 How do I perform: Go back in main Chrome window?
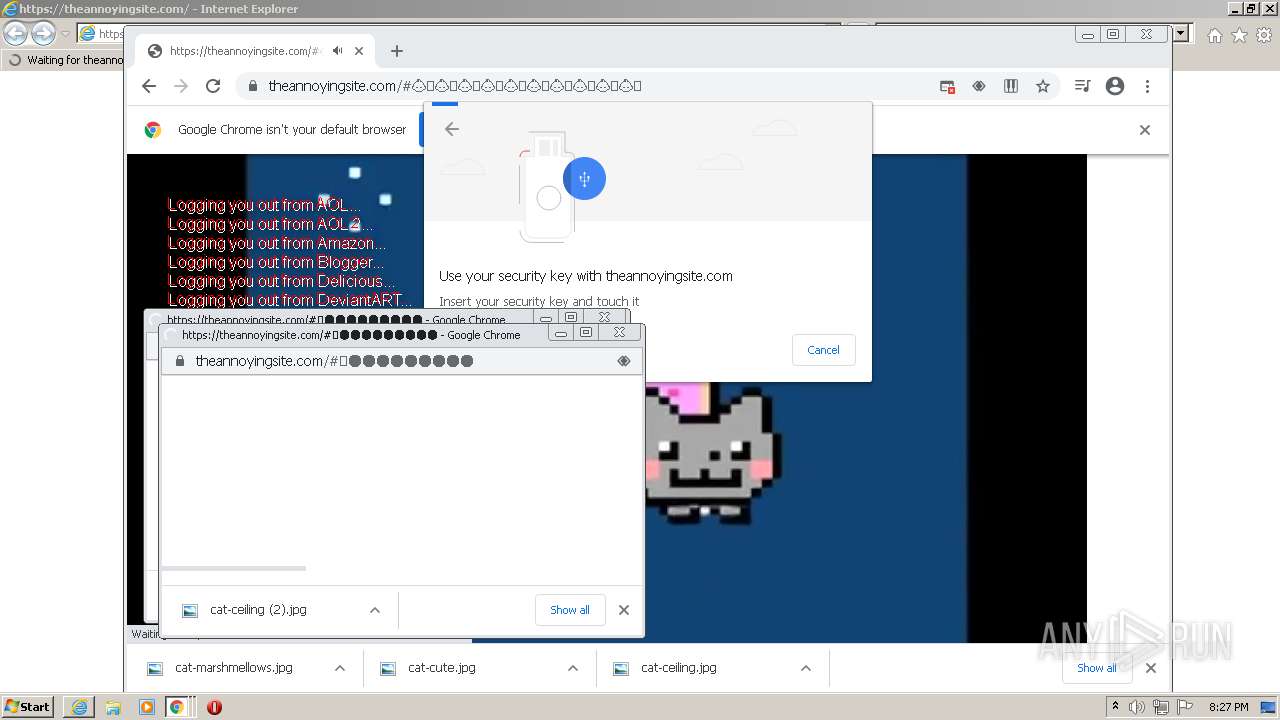click(x=149, y=86)
